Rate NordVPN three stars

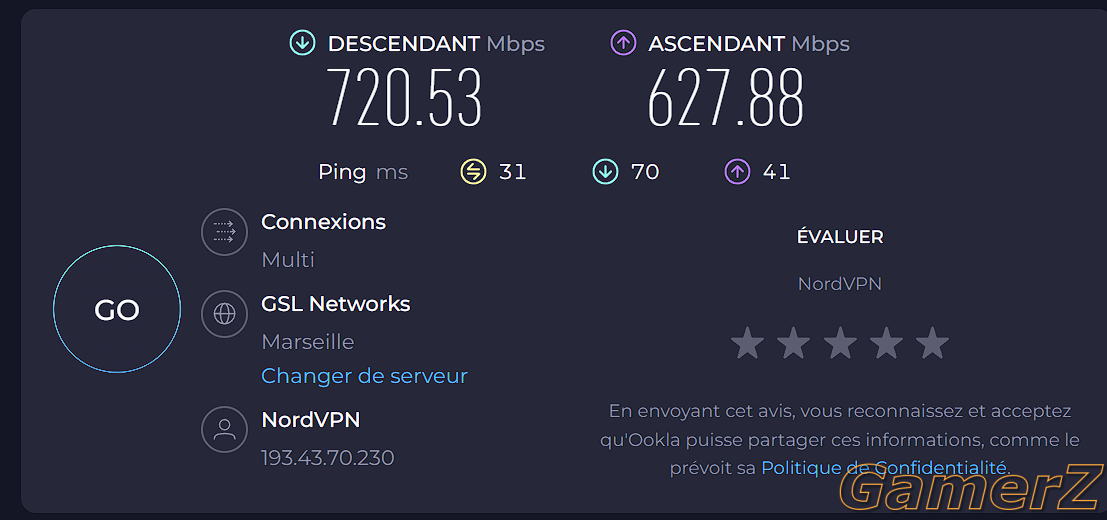point(840,343)
